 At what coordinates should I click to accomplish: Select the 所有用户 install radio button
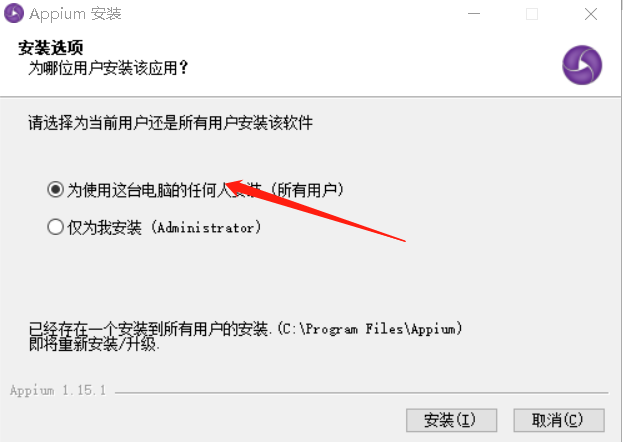(x=55, y=190)
